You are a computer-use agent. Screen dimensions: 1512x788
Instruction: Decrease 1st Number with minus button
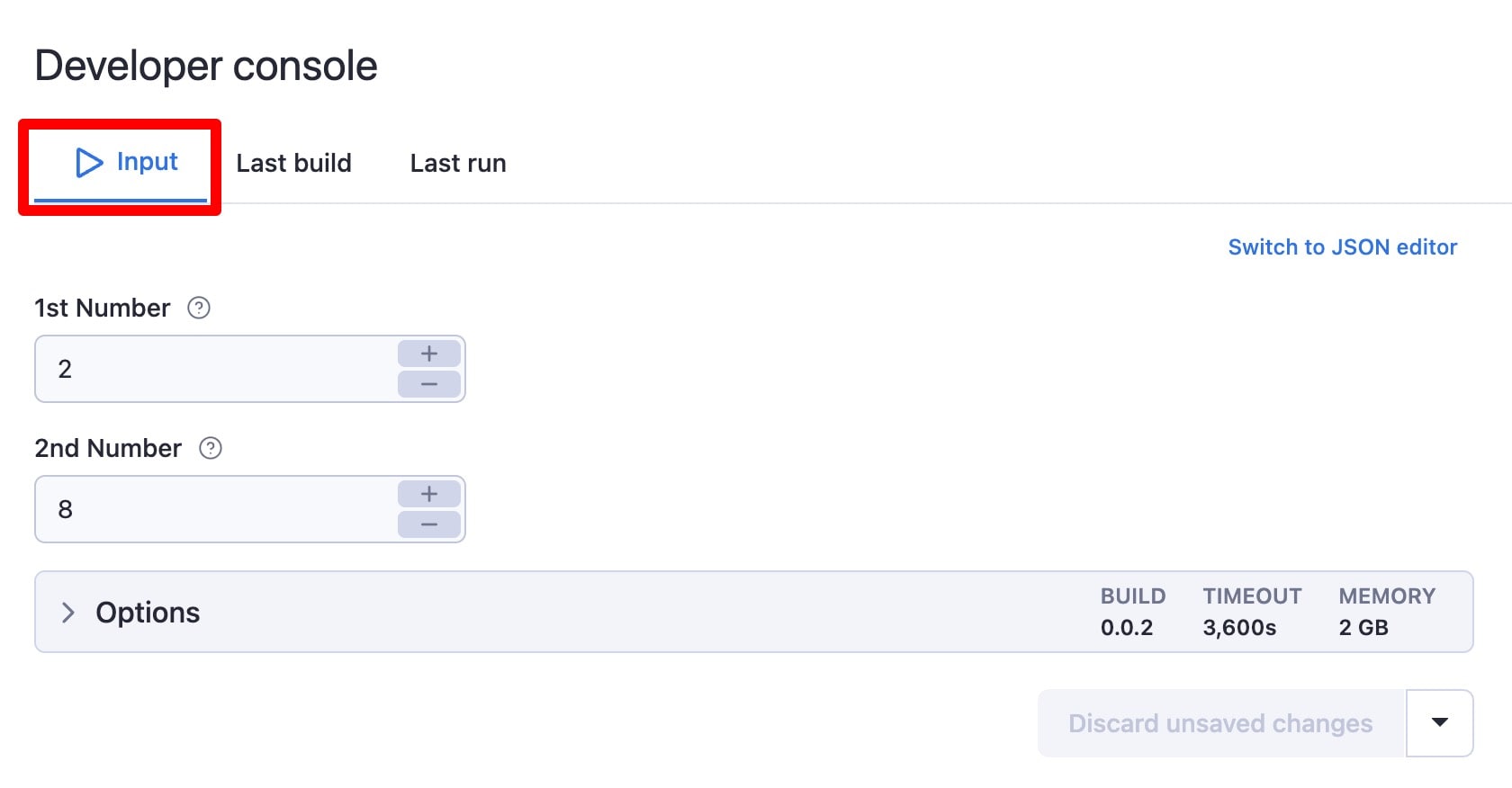[x=429, y=385]
